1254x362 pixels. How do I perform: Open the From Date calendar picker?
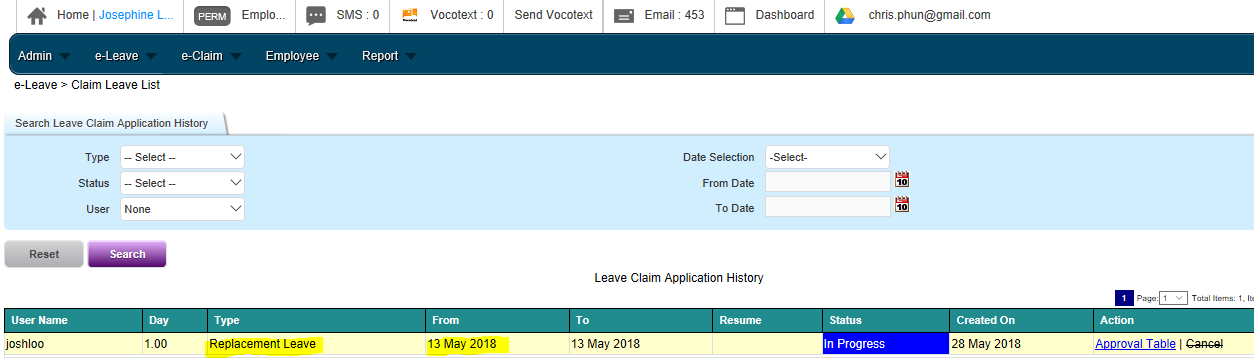(x=902, y=181)
